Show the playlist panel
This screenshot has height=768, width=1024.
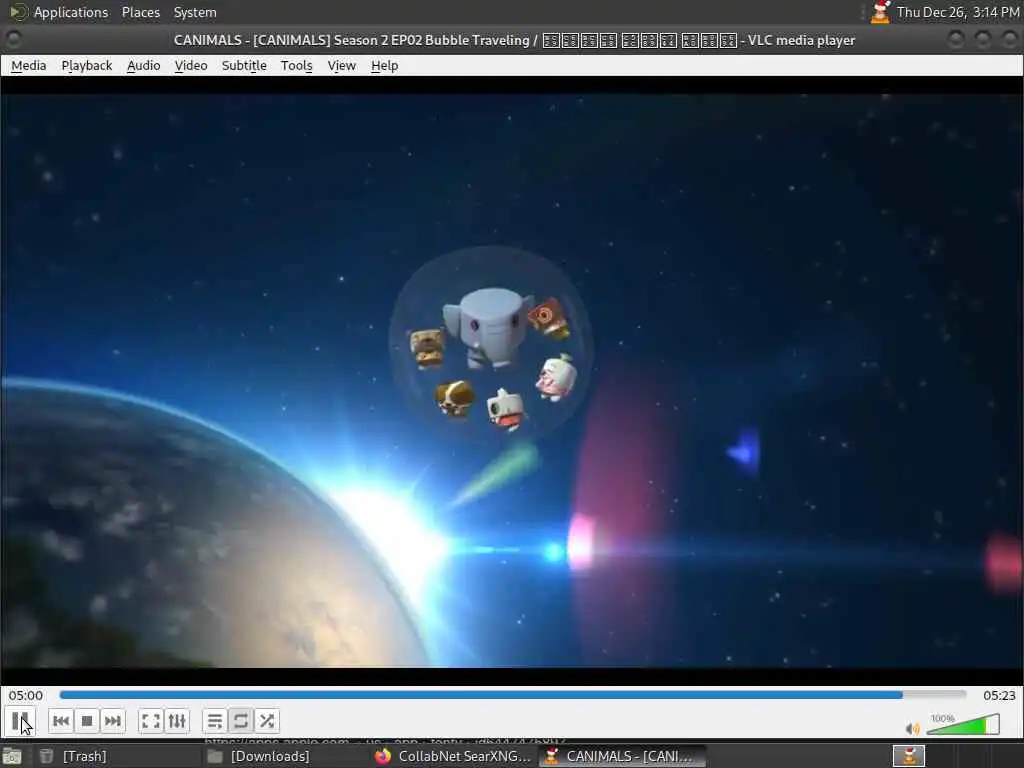coord(215,721)
